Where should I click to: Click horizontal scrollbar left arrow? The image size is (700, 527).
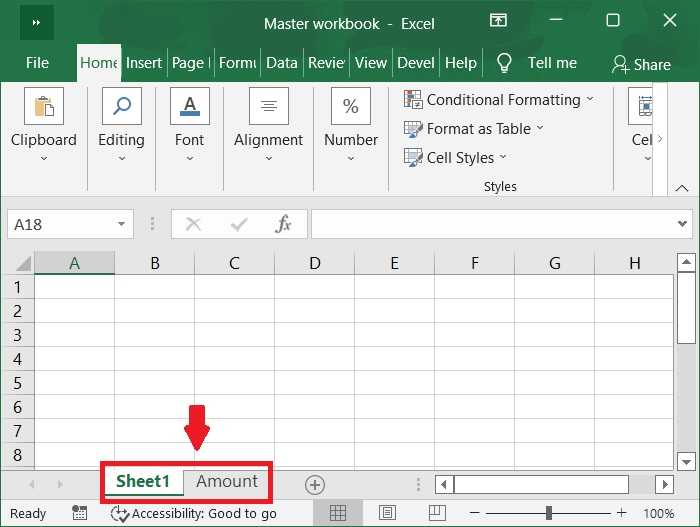point(444,485)
